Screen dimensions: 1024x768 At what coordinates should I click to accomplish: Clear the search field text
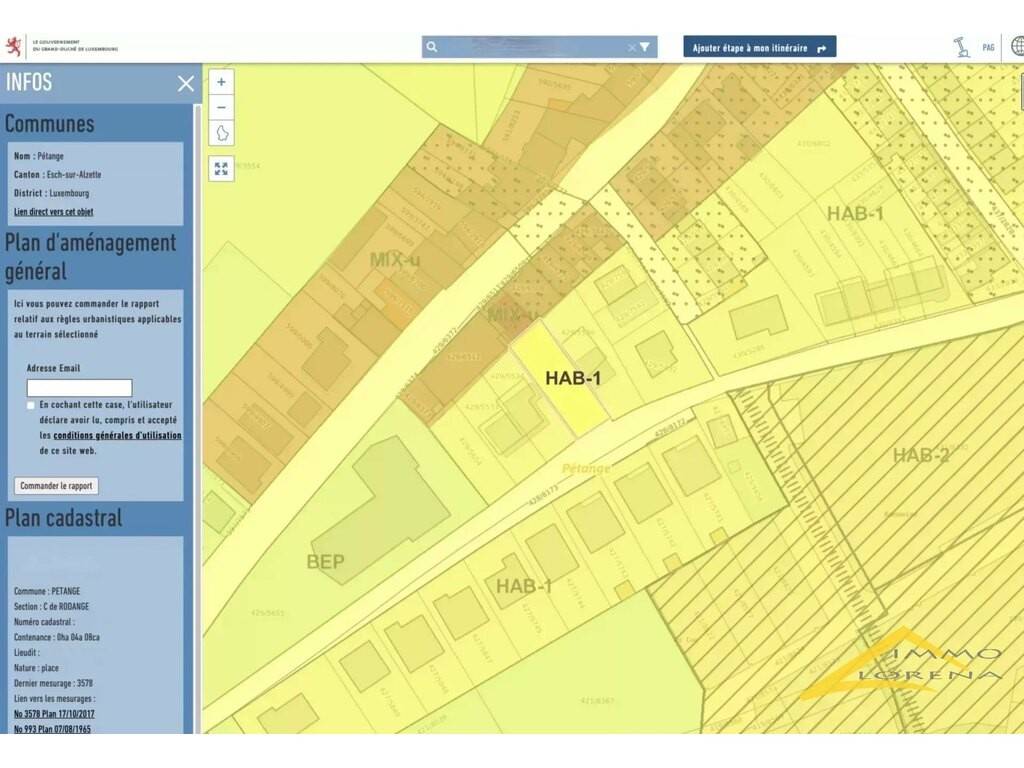[631, 47]
